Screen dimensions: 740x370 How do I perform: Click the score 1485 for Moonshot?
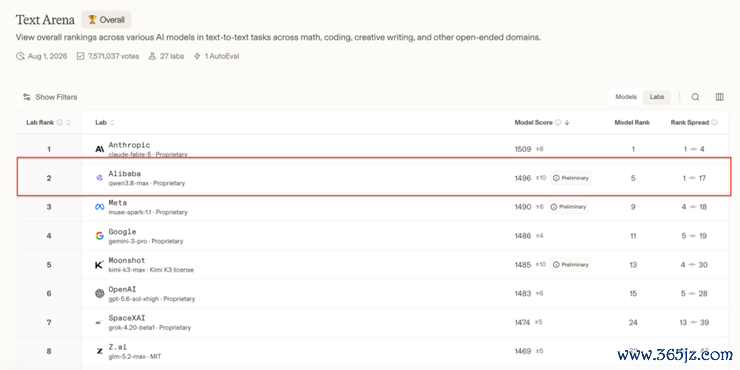click(x=523, y=265)
